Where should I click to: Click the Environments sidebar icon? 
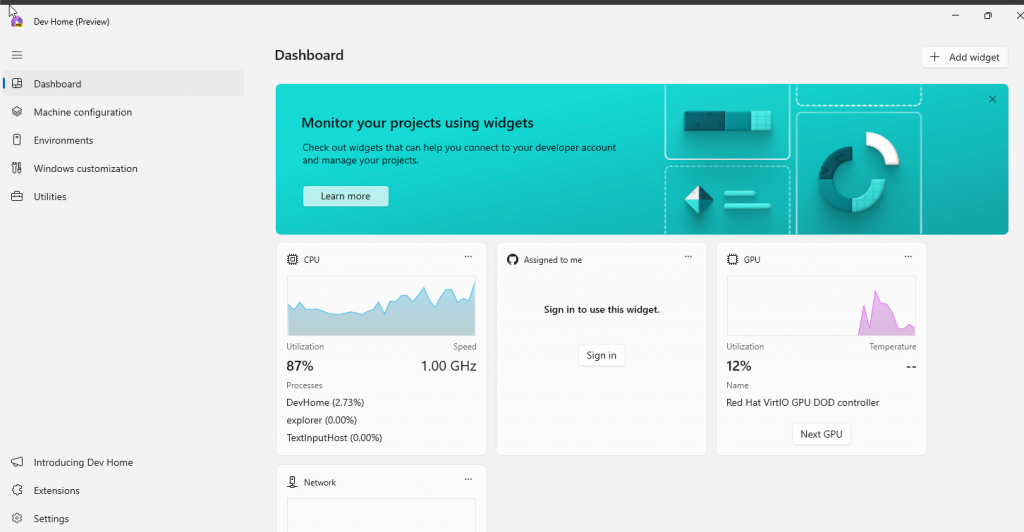pos(17,140)
